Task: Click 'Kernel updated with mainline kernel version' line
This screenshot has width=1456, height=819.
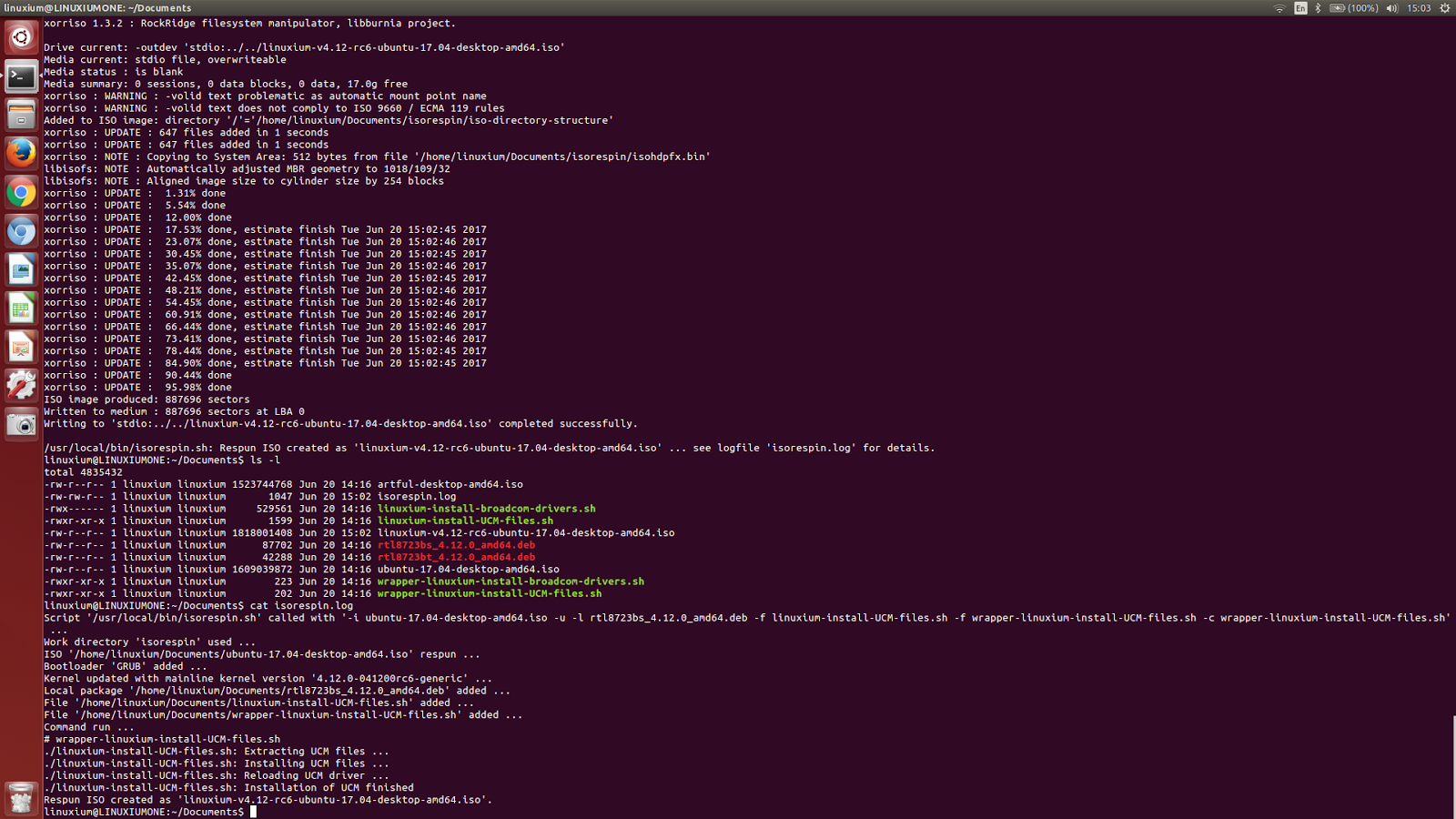Action: [x=268, y=679]
